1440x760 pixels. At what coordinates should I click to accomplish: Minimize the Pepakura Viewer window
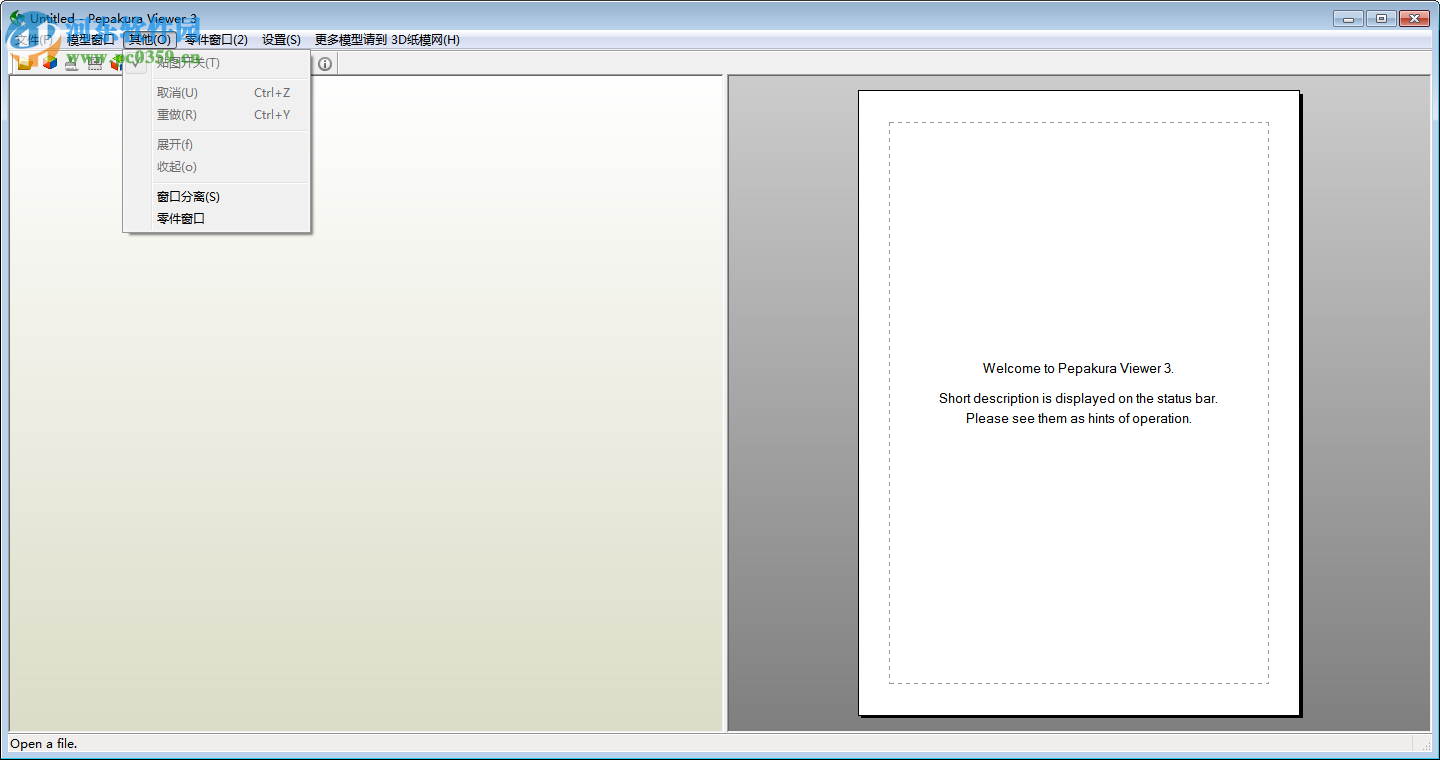[x=1349, y=18]
